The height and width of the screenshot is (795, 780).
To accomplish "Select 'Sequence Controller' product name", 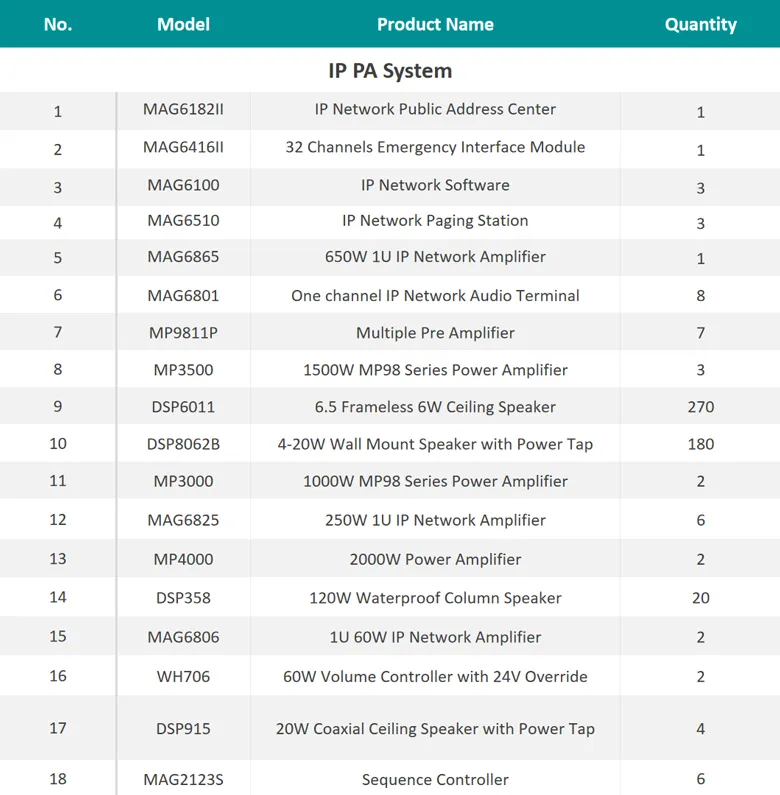I will pyautogui.click(x=435, y=779).
